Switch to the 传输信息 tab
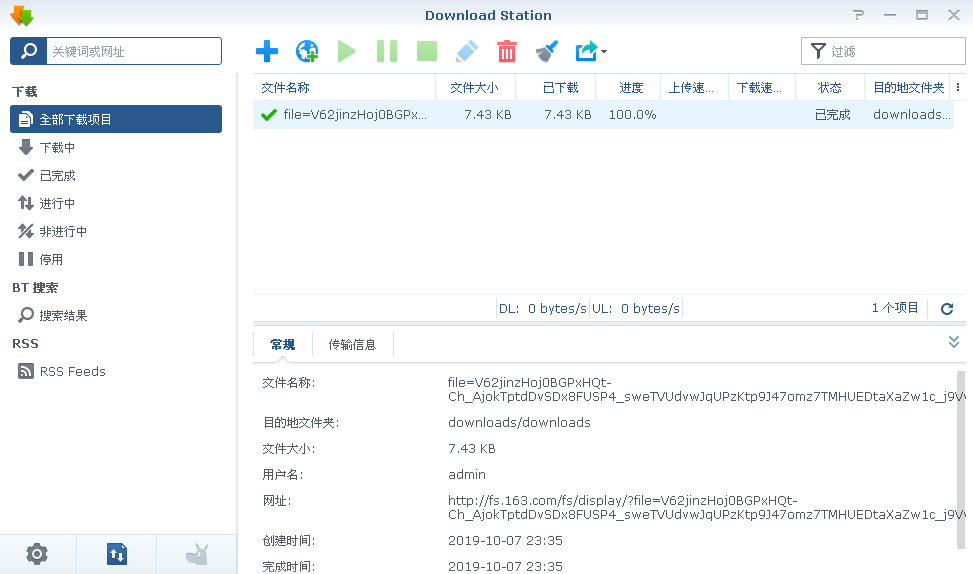This screenshot has width=973, height=574. point(352,344)
